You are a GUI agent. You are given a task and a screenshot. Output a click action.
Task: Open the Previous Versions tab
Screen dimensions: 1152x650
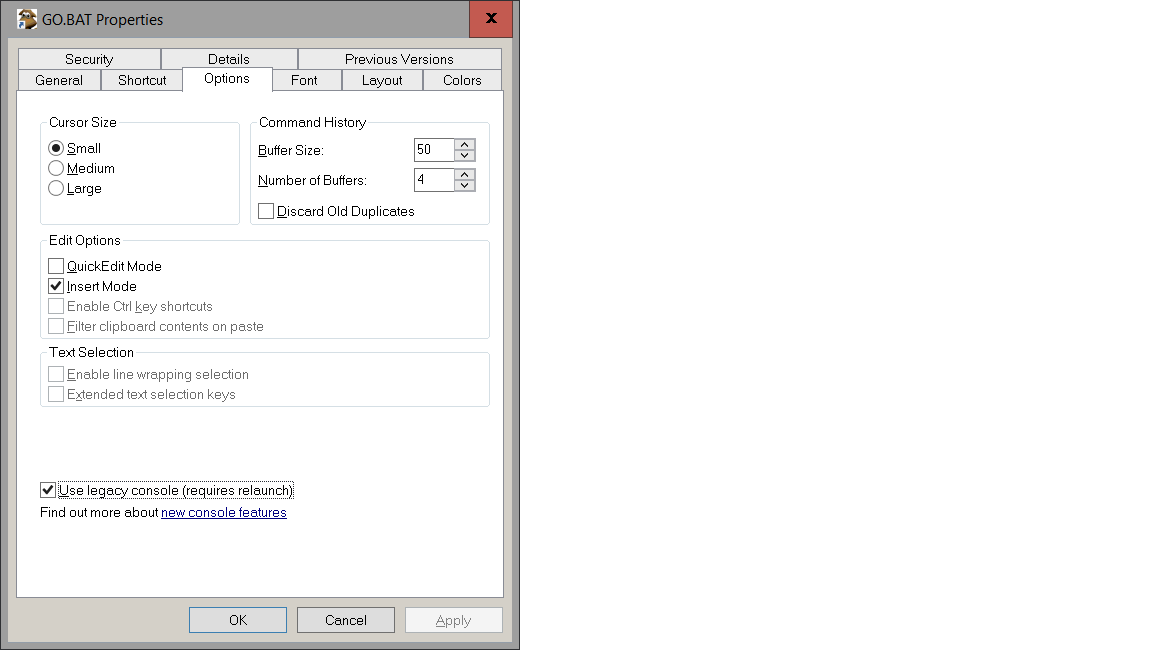point(399,59)
